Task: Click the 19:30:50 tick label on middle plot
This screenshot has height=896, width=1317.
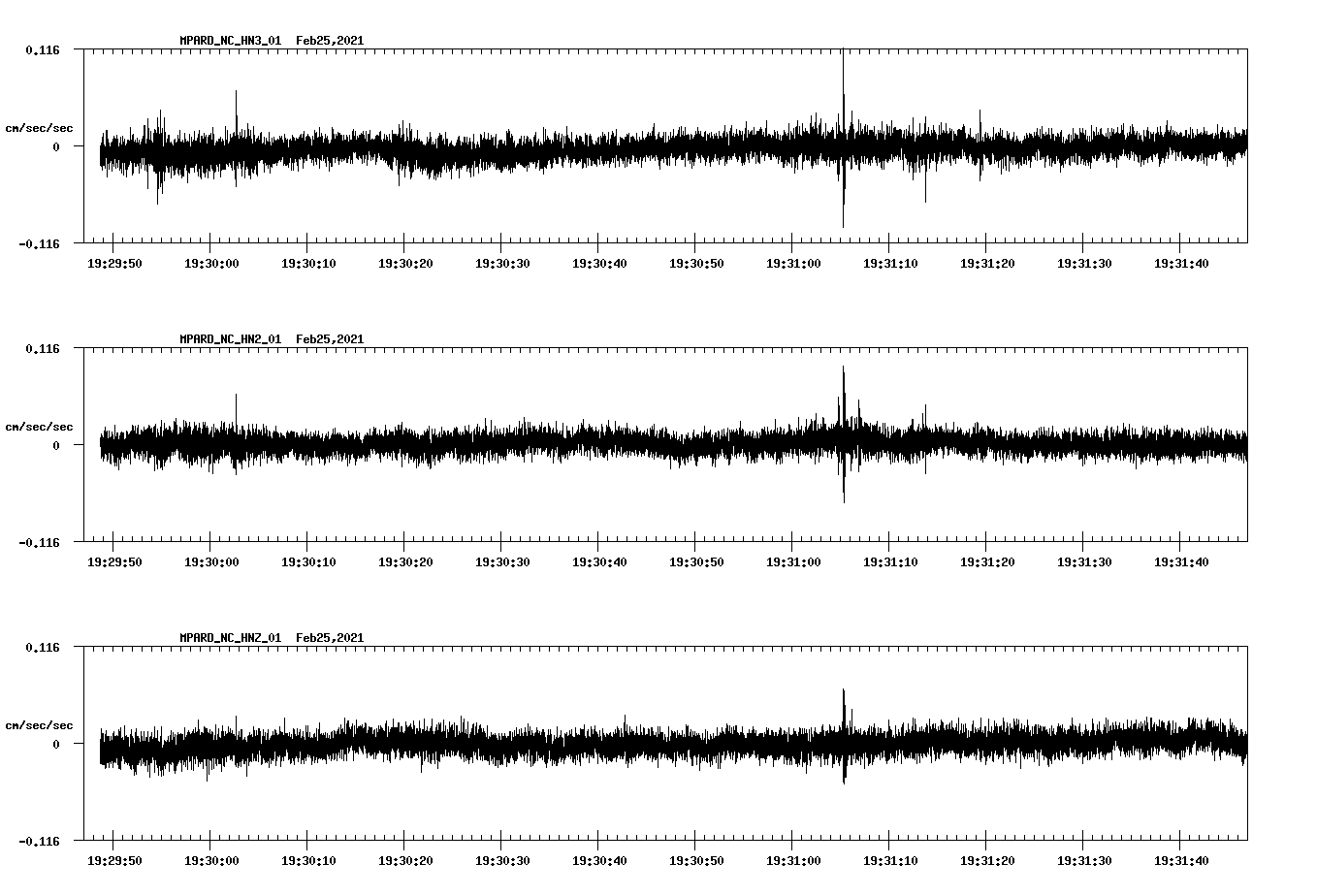Action: point(696,560)
